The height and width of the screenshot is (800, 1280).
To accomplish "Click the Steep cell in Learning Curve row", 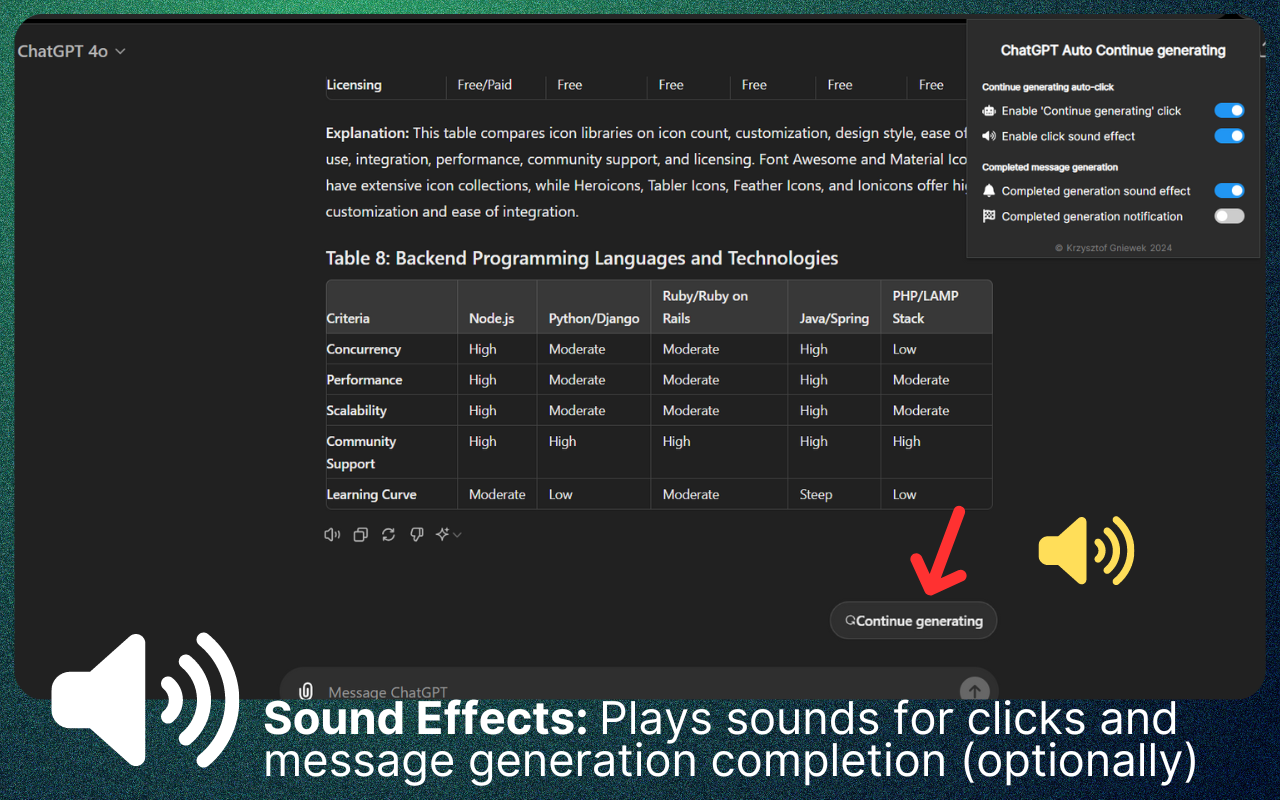I will (x=816, y=494).
